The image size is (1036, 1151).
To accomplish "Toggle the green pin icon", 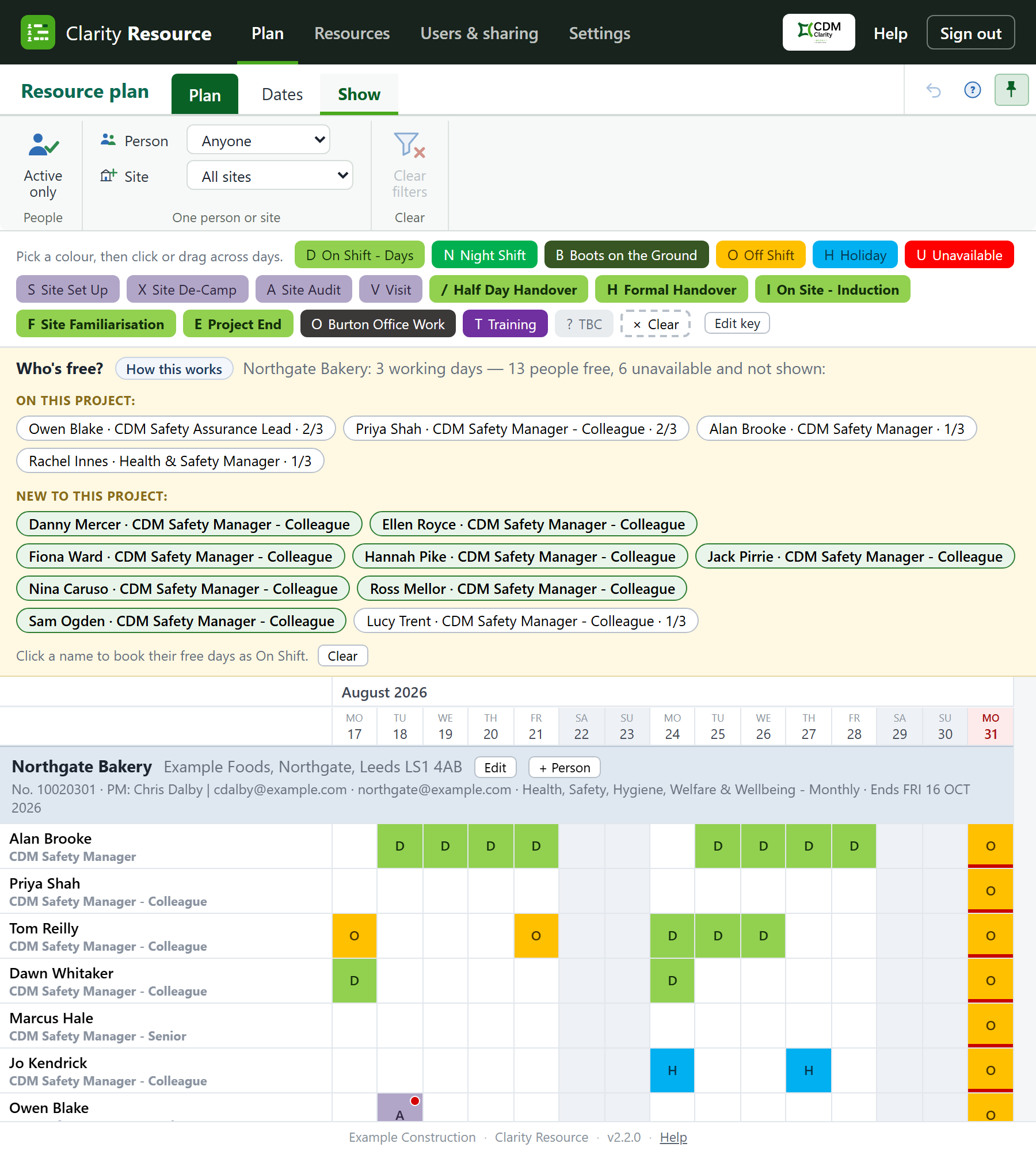I will coord(1011,90).
